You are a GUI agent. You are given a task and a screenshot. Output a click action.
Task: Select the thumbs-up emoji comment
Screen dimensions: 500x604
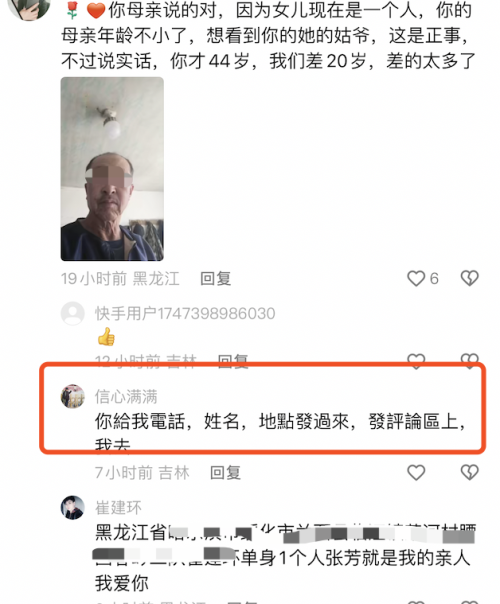(106, 337)
